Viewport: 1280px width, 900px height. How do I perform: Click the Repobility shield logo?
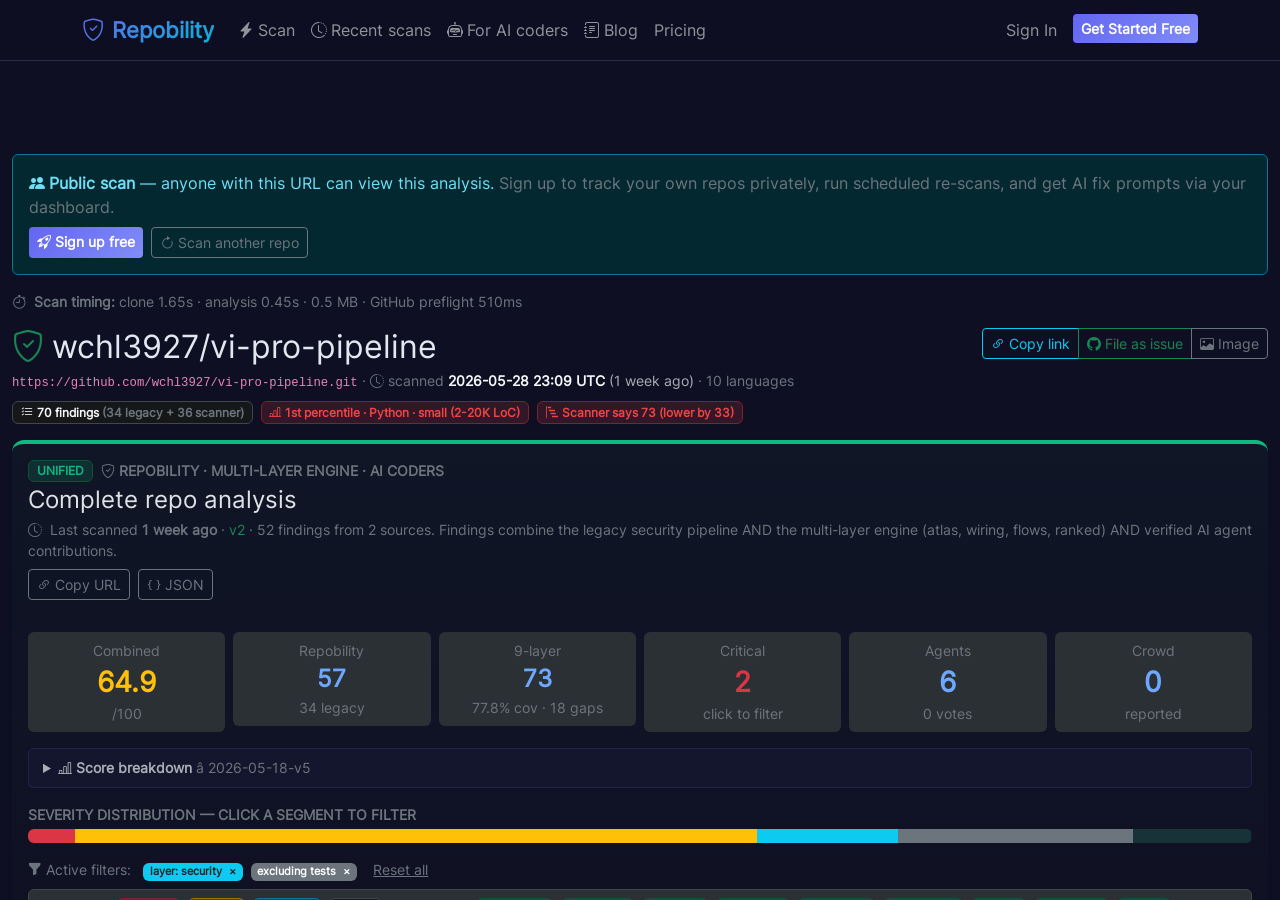coord(93,30)
